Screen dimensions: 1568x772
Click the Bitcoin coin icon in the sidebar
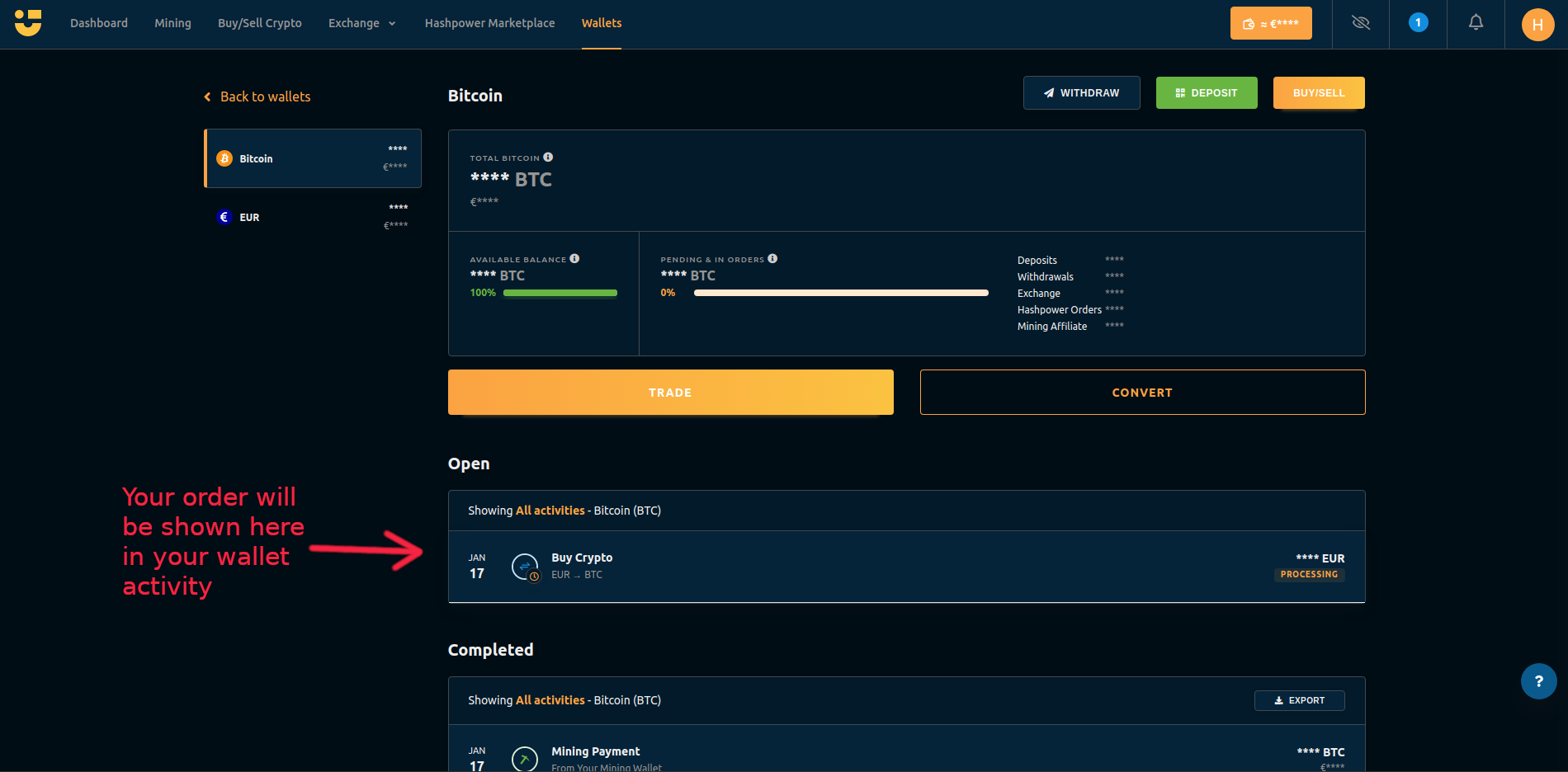point(224,158)
